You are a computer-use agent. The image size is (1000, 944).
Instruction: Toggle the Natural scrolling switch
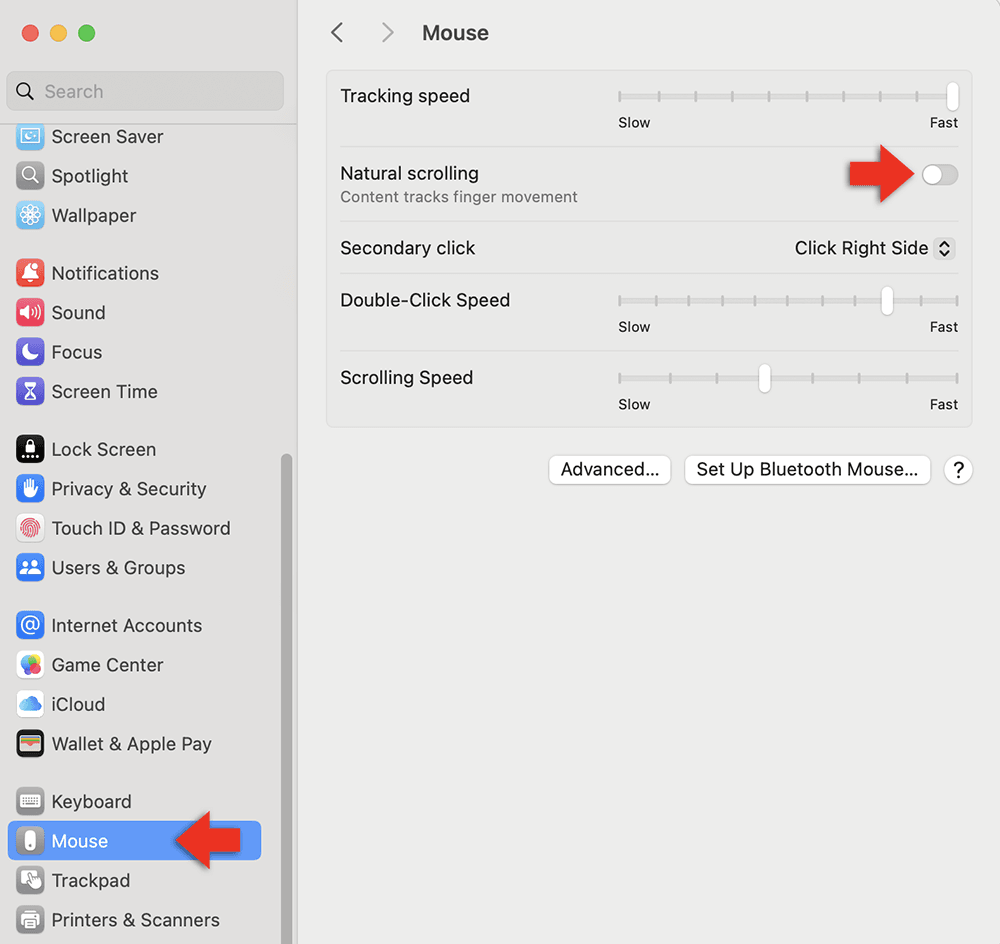pos(939,174)
